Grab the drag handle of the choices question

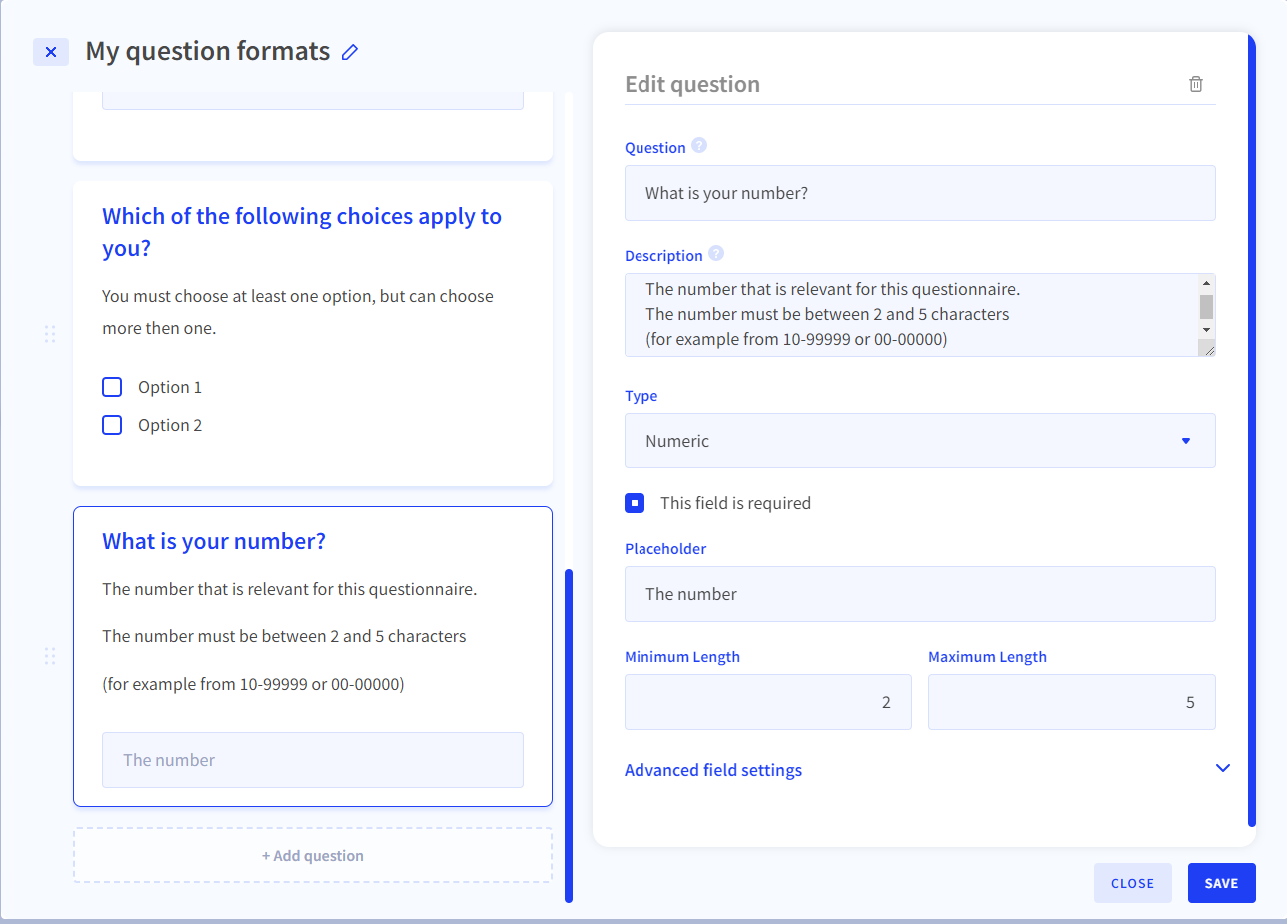(50, 334)
